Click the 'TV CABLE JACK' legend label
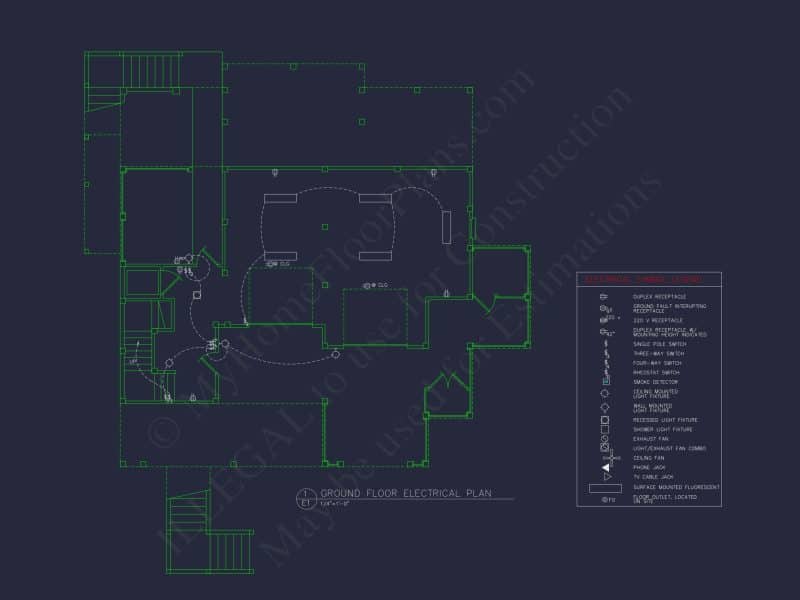This screenshot has width=800, height=600. click(653, 477)
